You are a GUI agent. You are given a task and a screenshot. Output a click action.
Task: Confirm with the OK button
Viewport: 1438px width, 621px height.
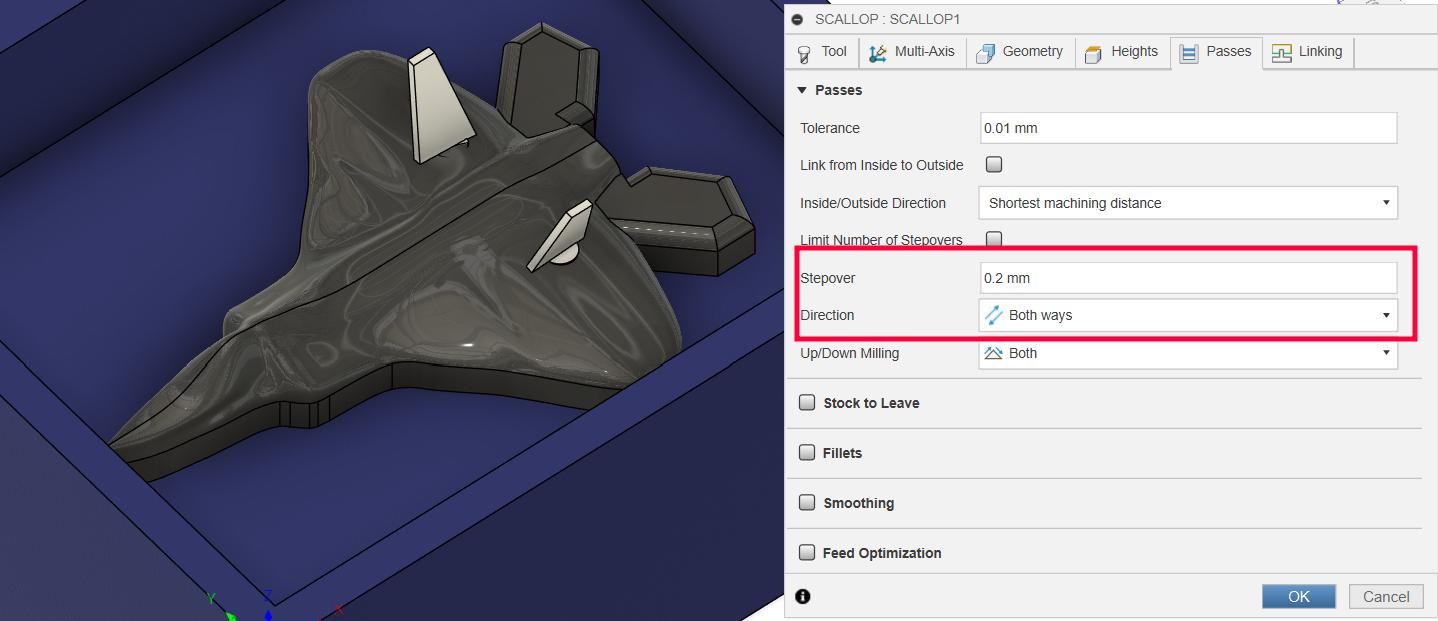pyautogui.click(x=1299, y=596)
